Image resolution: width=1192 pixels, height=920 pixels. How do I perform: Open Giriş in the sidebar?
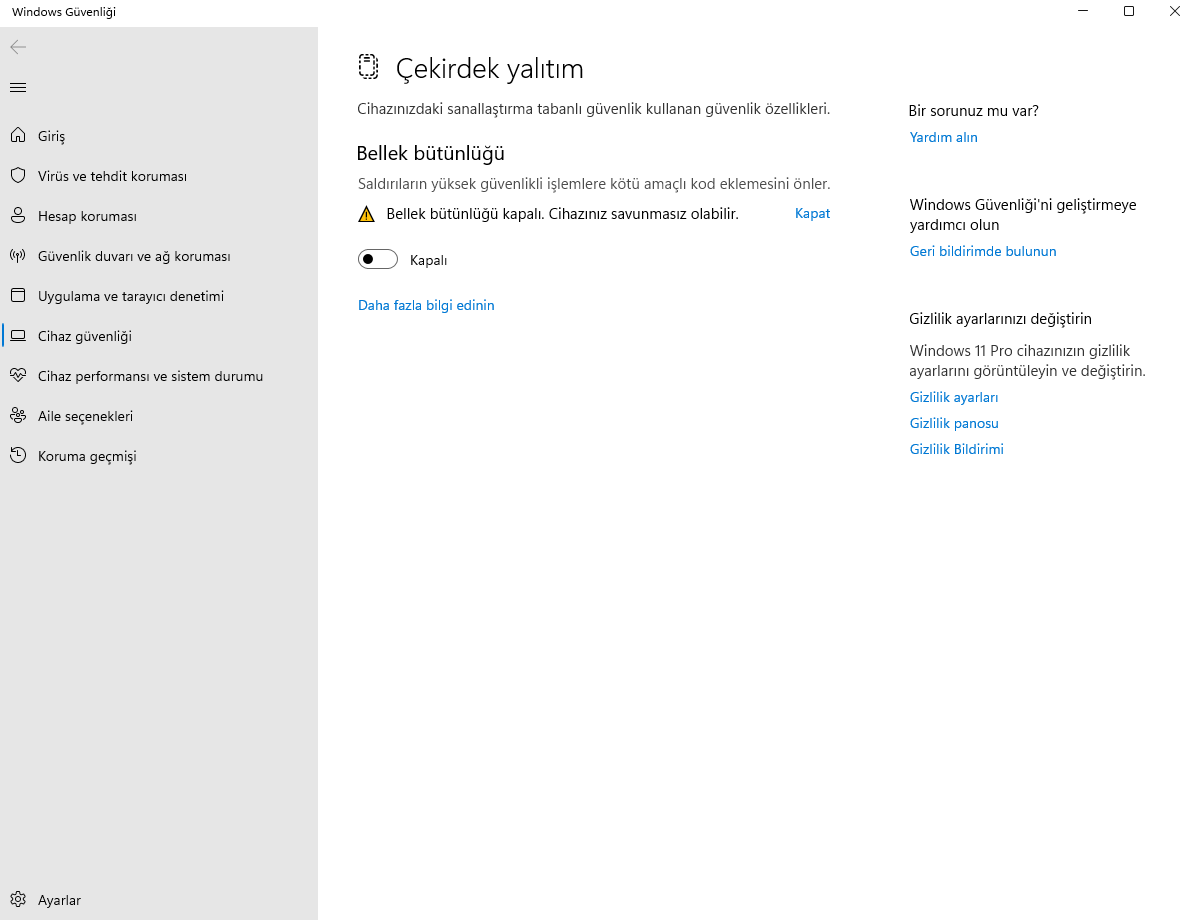[159, 136]
